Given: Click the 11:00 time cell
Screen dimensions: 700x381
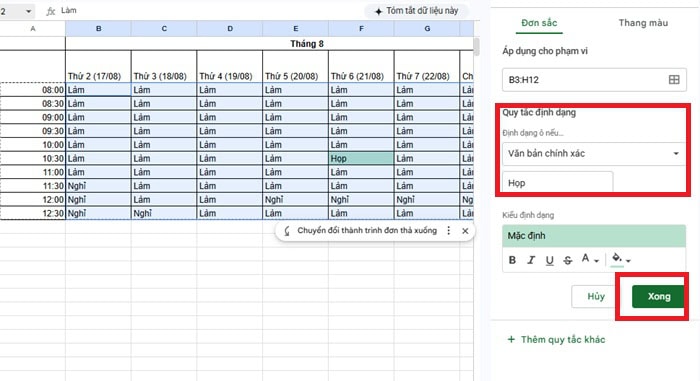Looking at the screenshot, I should point(33,172).
